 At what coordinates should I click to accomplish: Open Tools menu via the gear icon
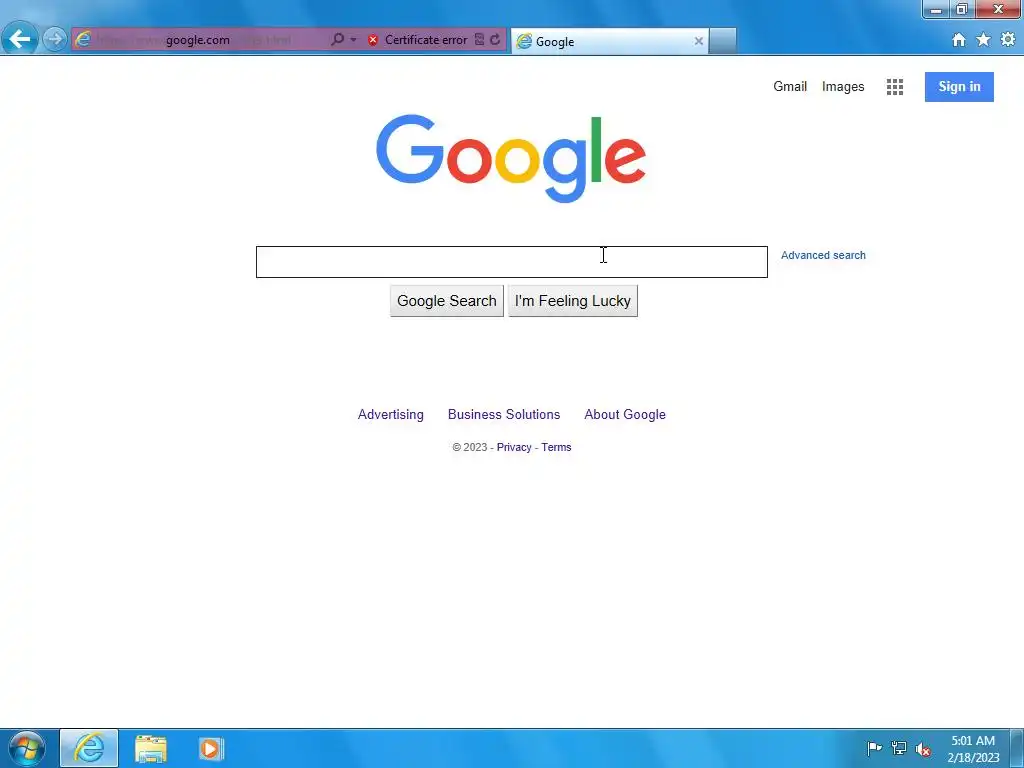pyautogui.click(x=1008, y=40)
